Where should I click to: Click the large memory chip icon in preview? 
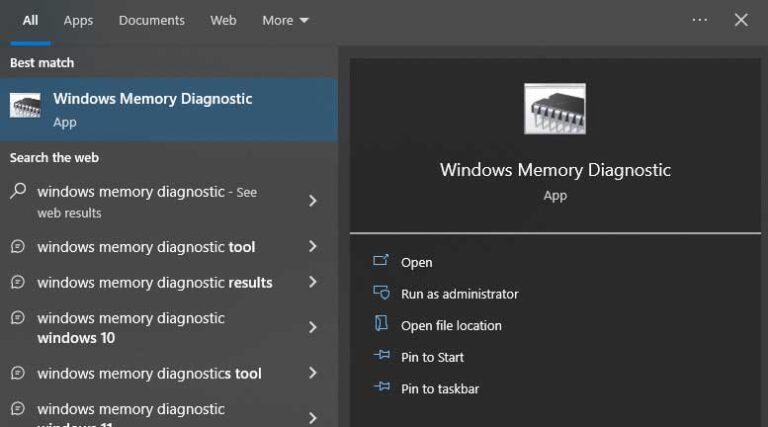554,109
